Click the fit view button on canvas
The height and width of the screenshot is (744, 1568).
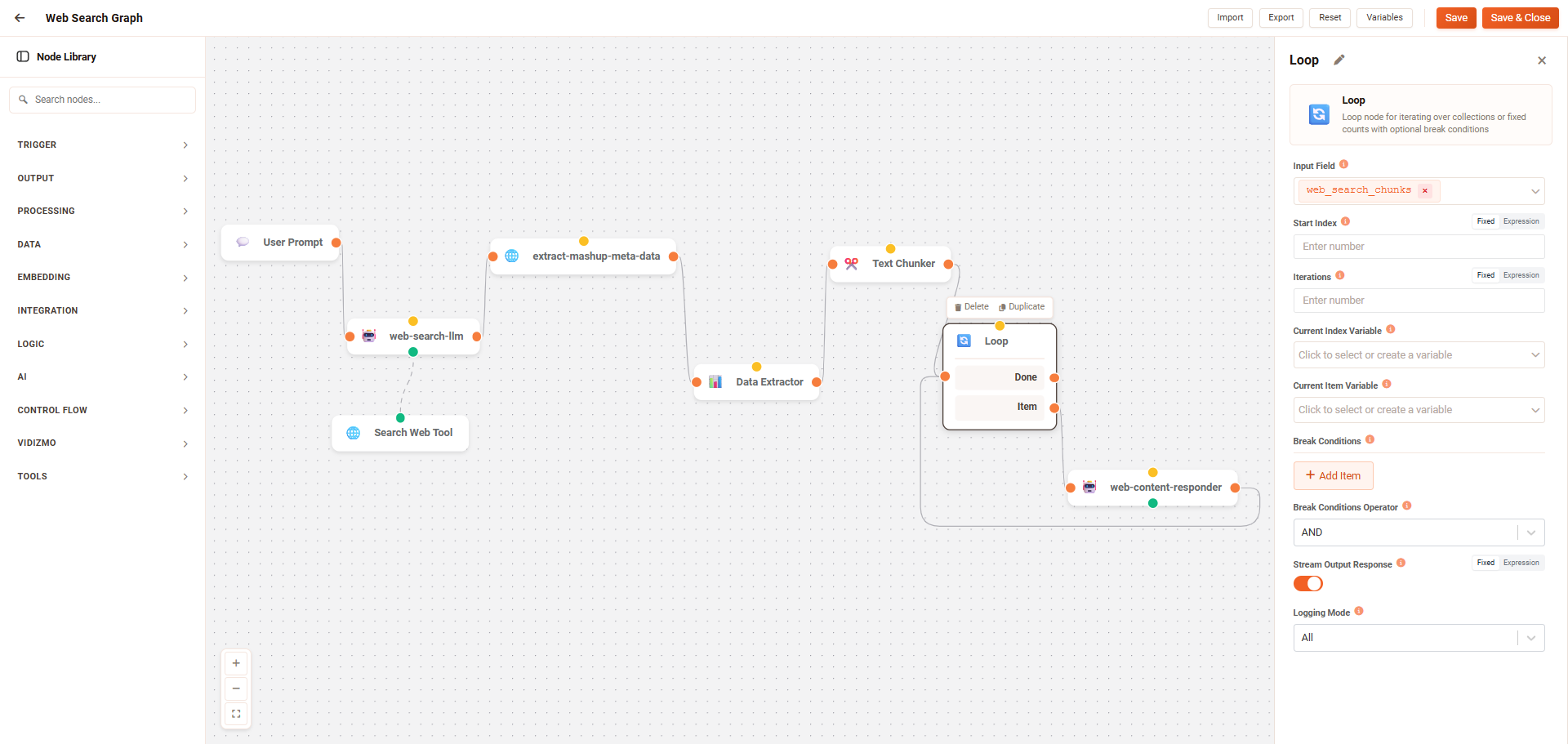236,714
